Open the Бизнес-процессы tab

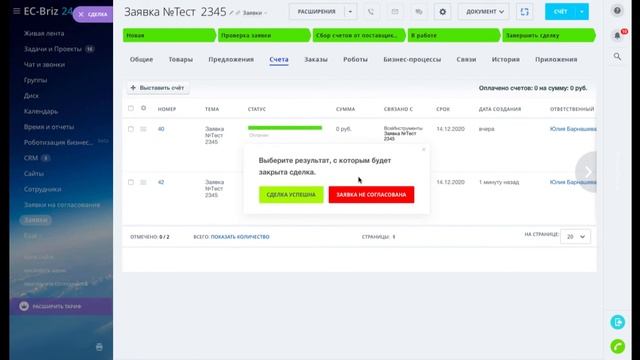click(412, 60)
